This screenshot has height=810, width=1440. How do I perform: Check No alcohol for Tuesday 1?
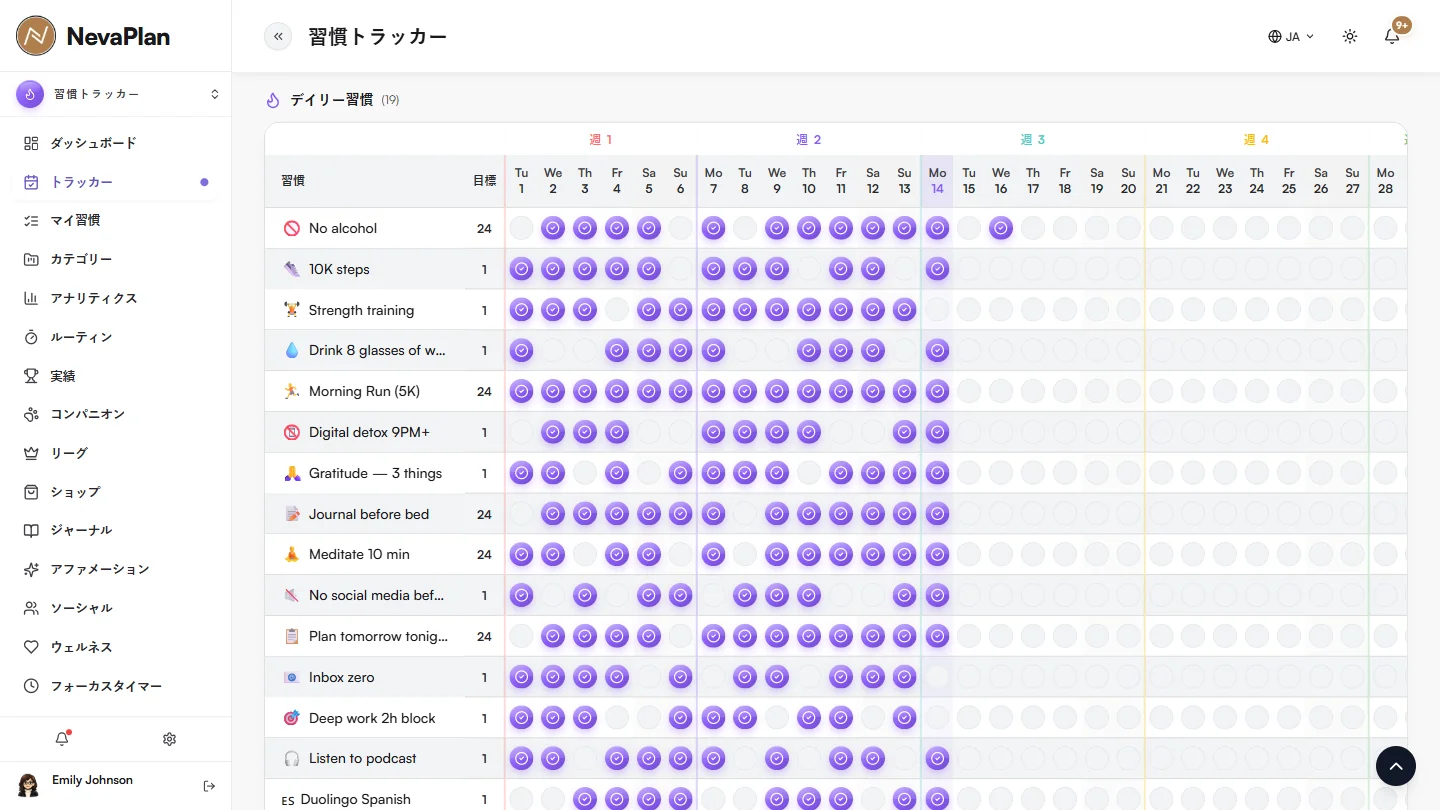[521, 228]
